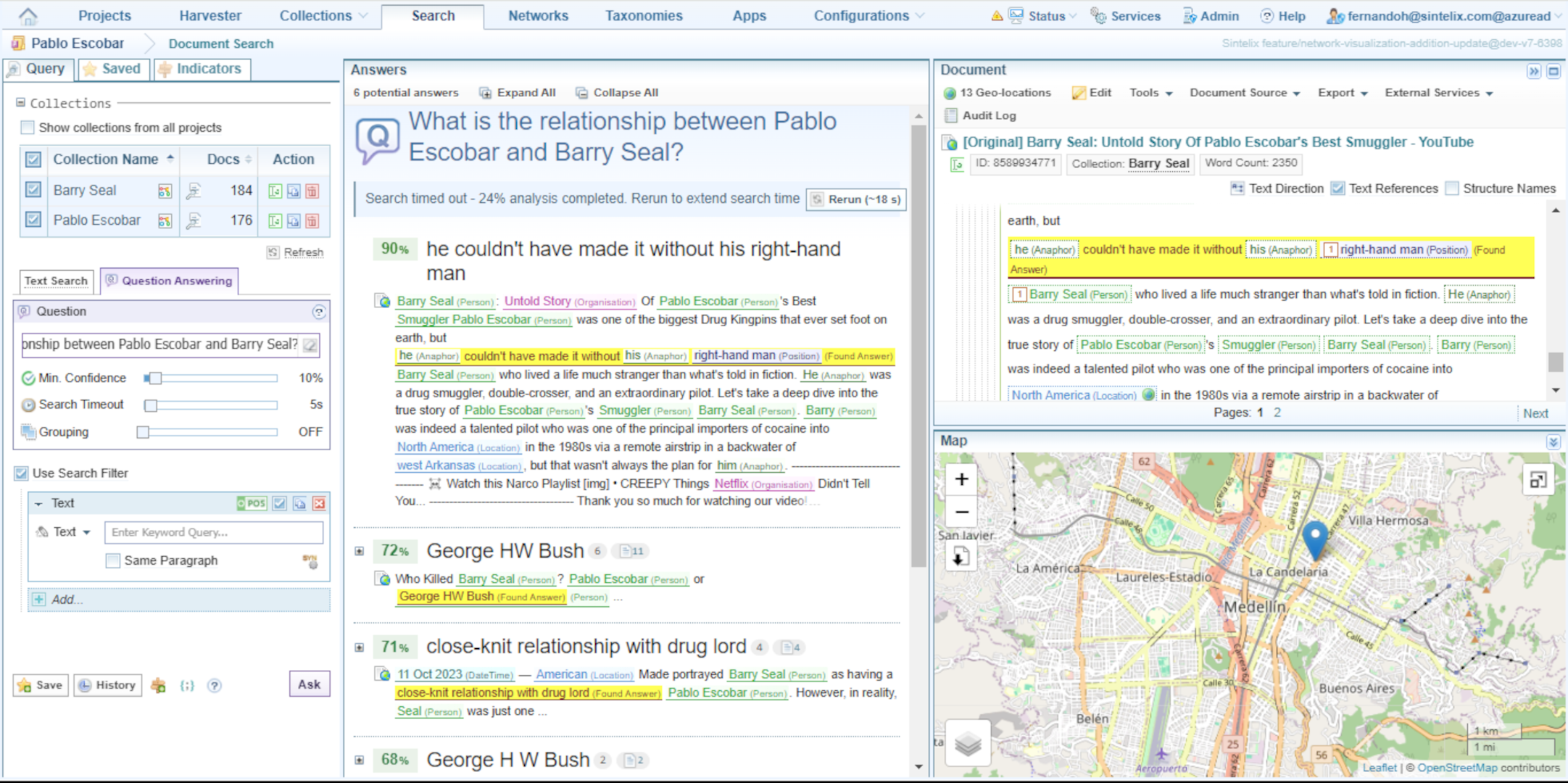
Task: Click the Enter Keyword Query input field
Action: coord(213,532)
